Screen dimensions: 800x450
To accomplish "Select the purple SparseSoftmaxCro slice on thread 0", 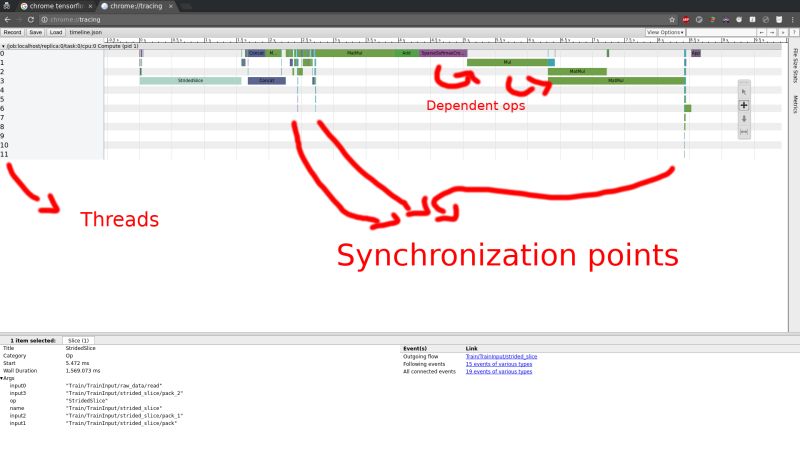I will click(443, 53).
